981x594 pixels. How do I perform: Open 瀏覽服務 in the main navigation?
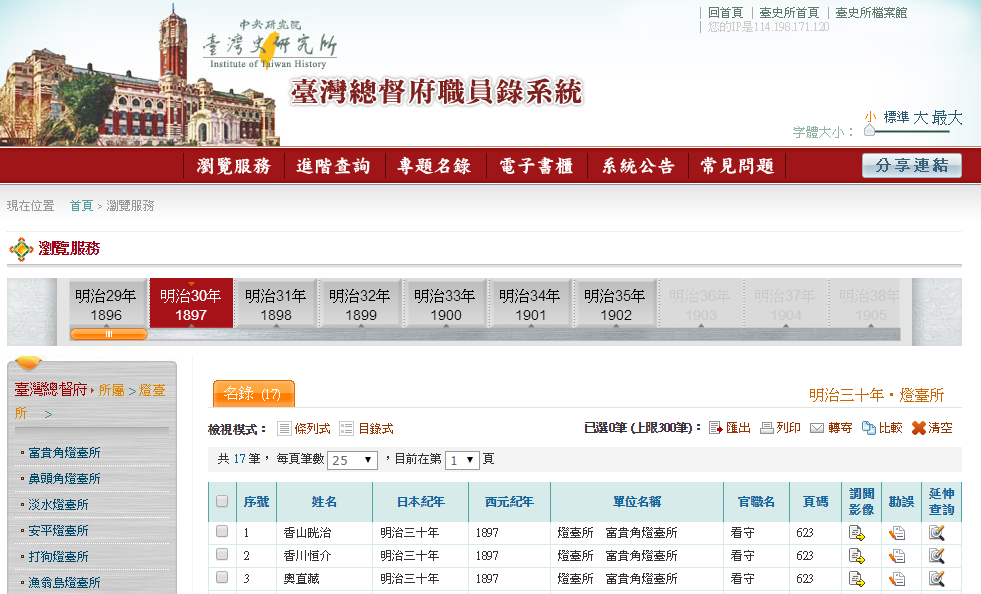[x=234, y=166]
